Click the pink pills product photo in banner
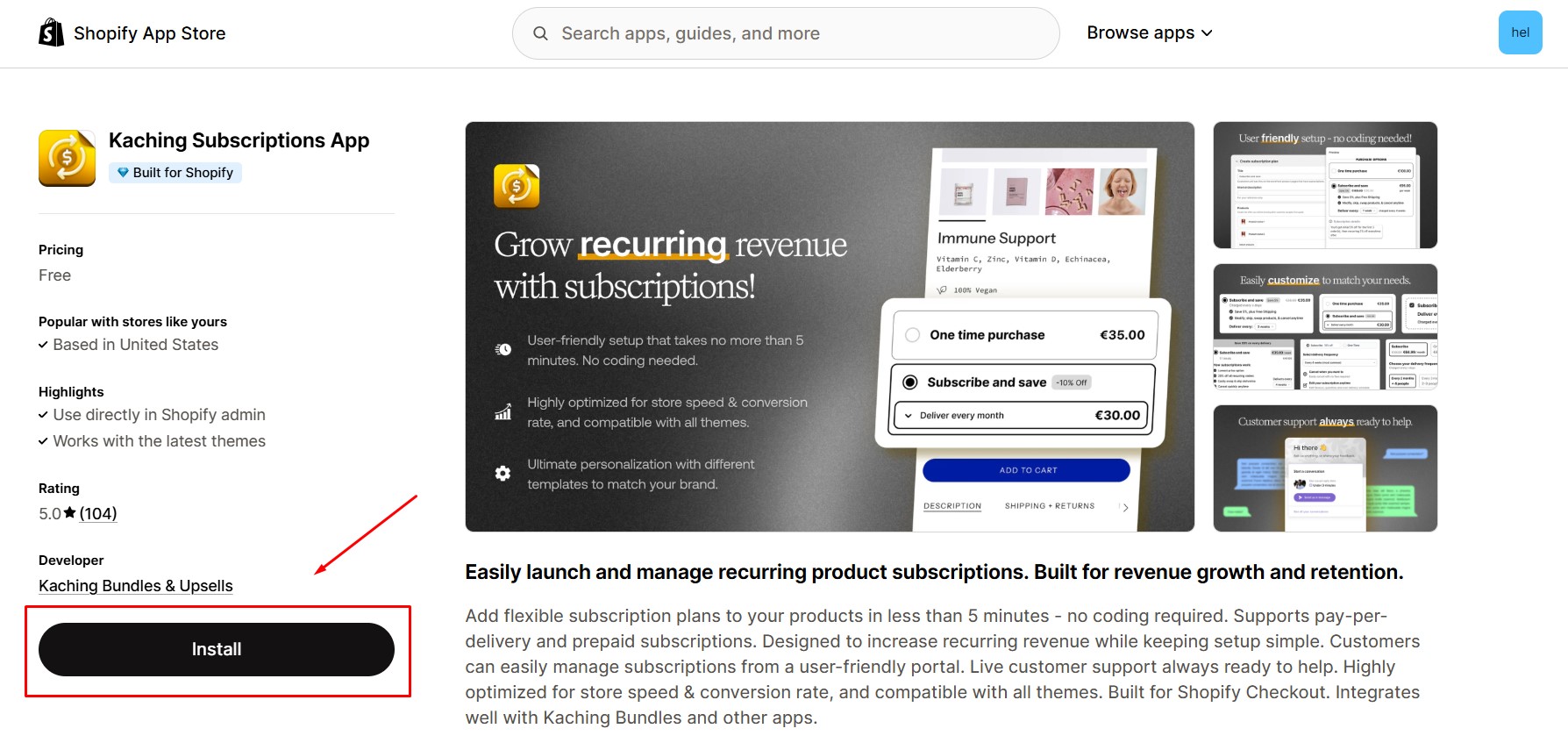 [x=1070, y=191]
